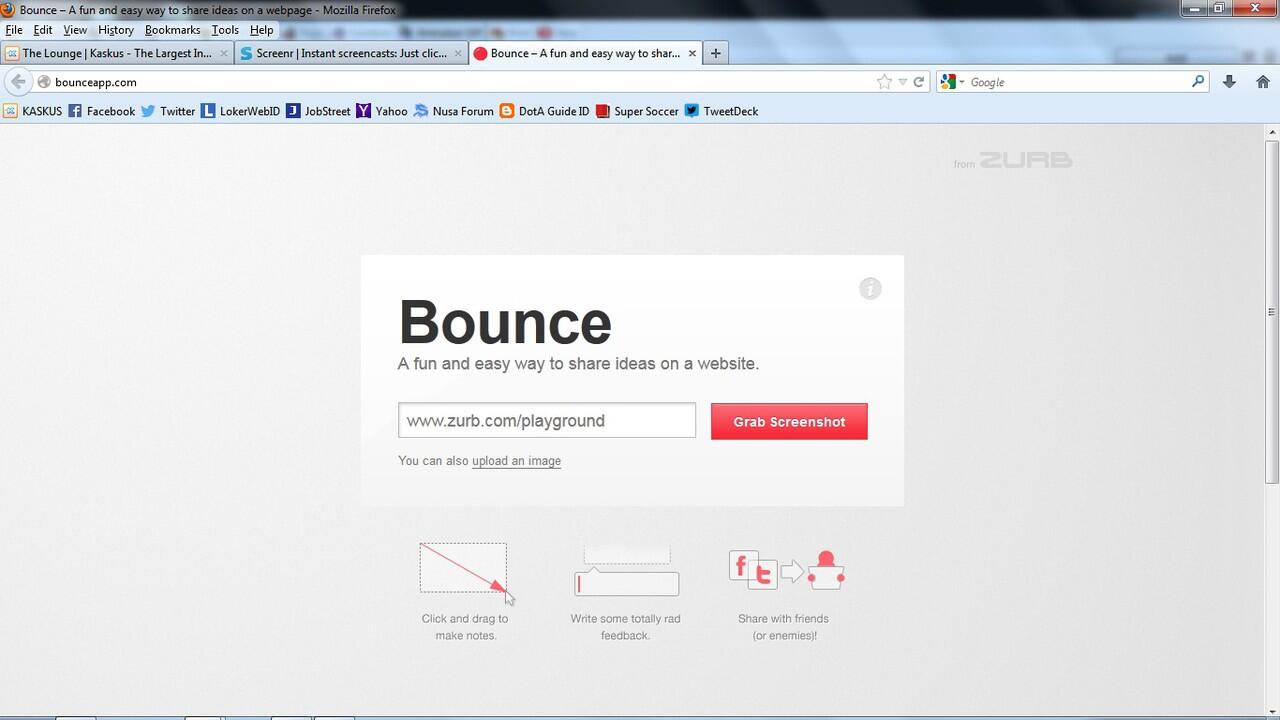The height and width of the screenshot is (720, 1280).
Task: Click the click-and-drag notes illustration
Action: (x=466, y=573)
